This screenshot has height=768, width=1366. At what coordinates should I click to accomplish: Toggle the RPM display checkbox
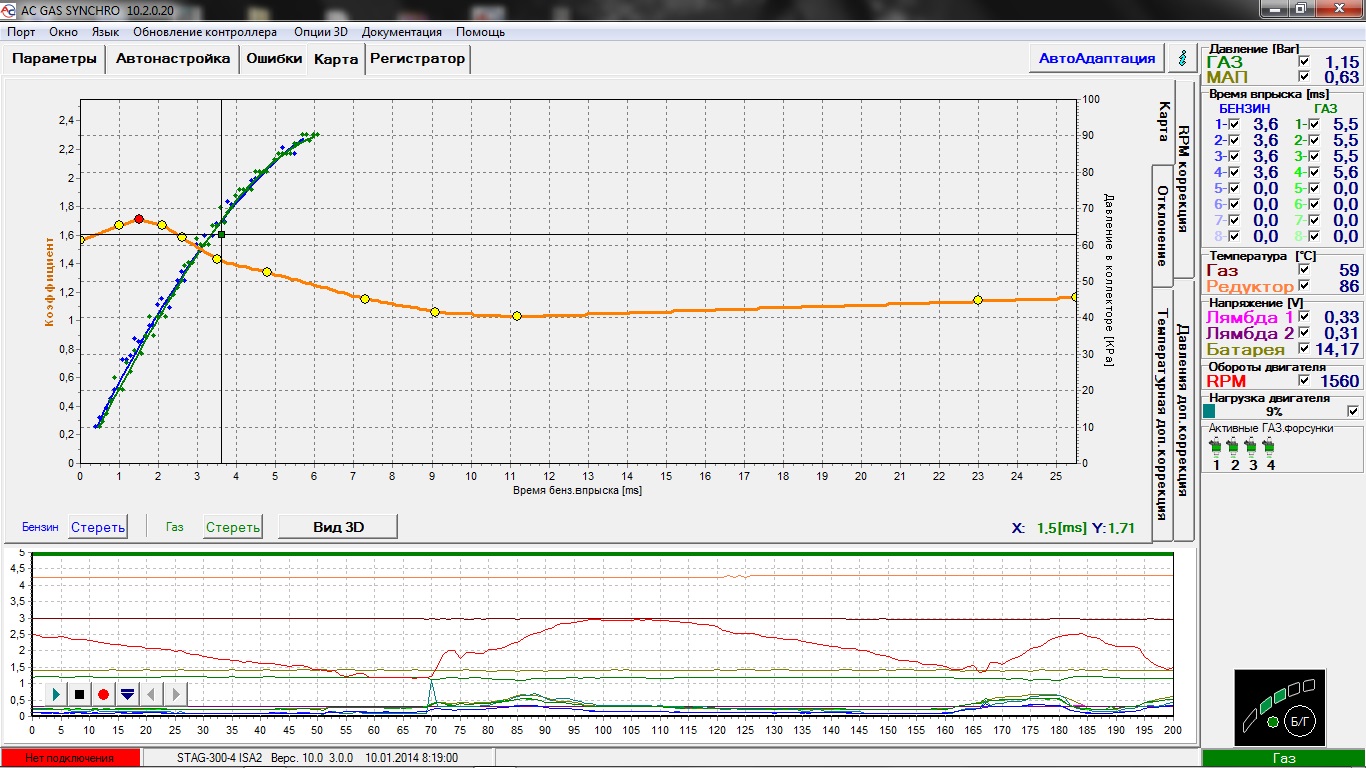coord(1303,381)
